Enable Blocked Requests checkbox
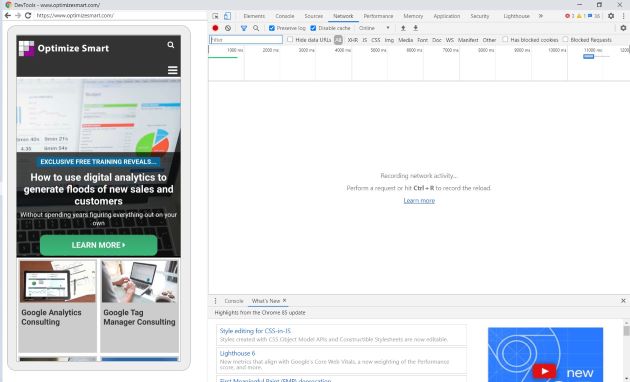Viewport: 630px width, 382px height. (x=565, y=40)
